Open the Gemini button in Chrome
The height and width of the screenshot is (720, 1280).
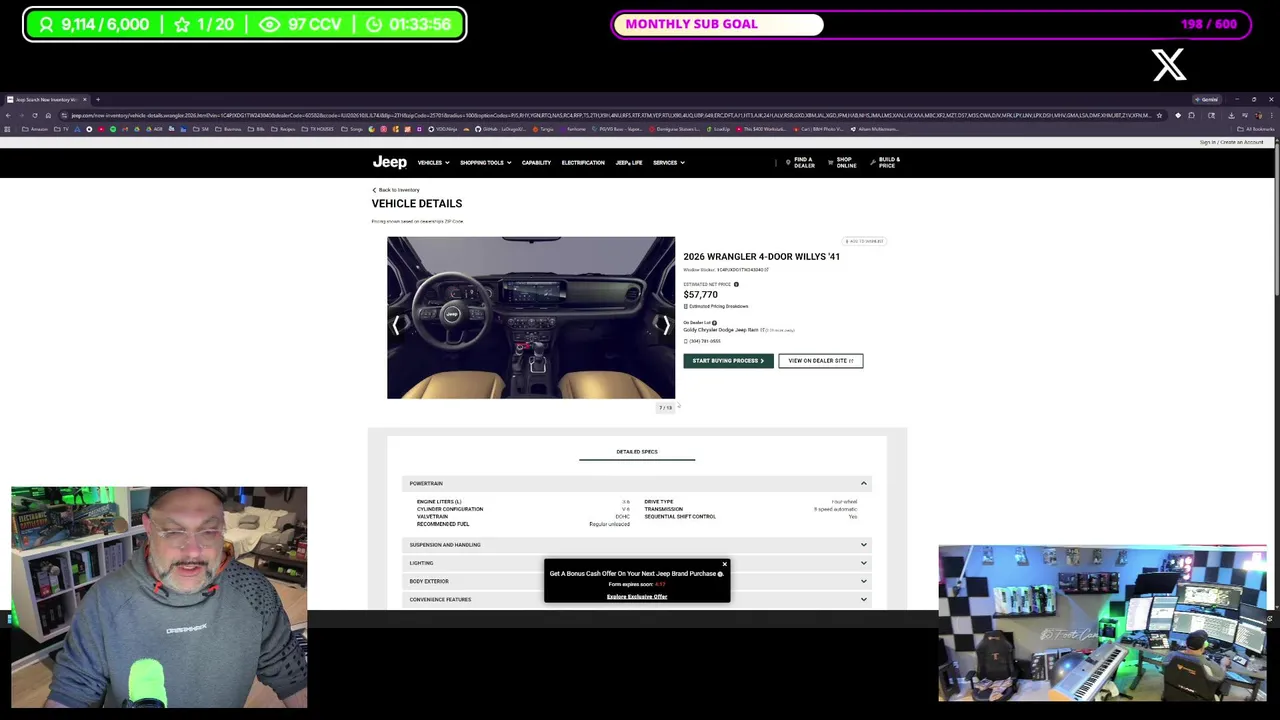pyautogui.click(x=1207, y=99)
